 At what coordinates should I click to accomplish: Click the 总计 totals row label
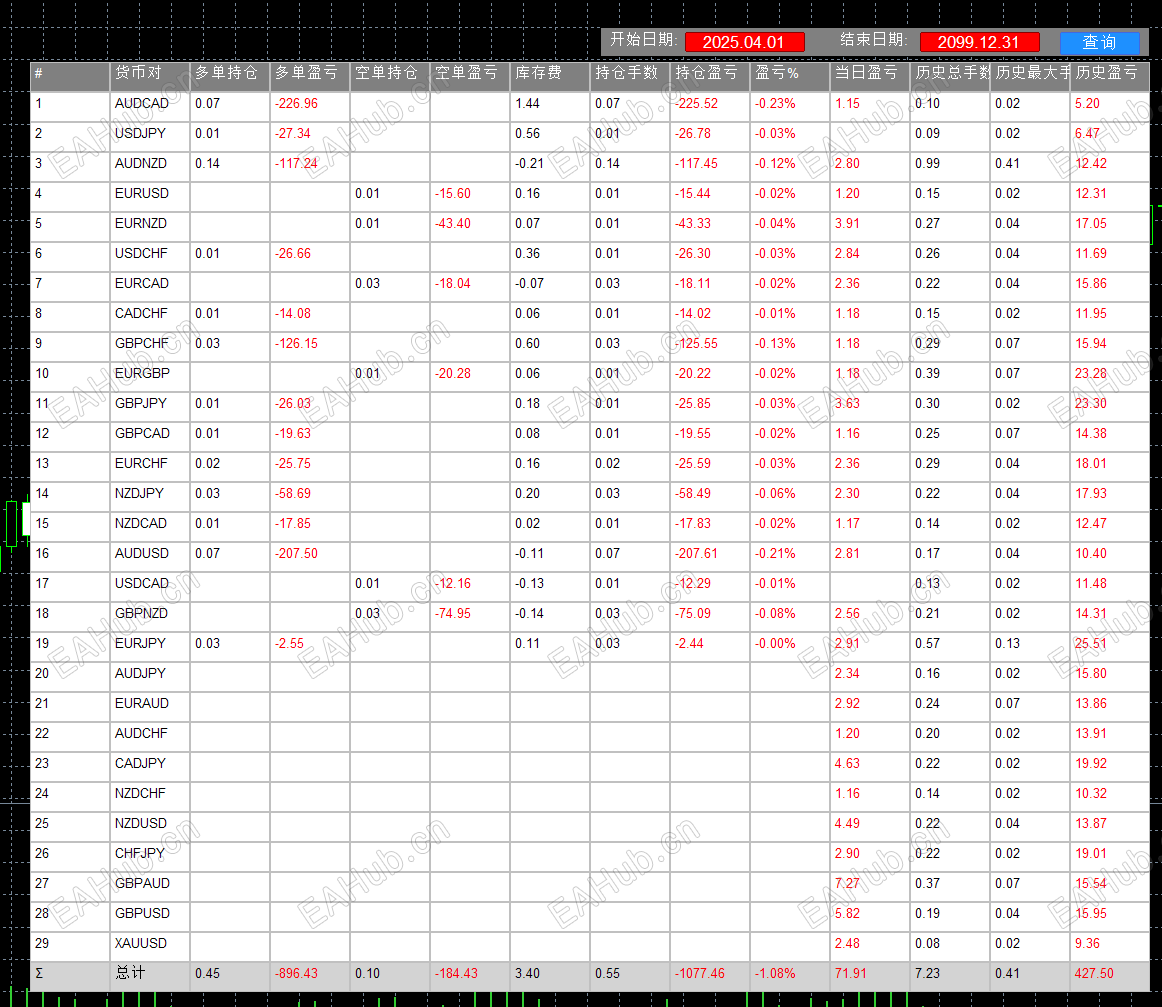130,974
